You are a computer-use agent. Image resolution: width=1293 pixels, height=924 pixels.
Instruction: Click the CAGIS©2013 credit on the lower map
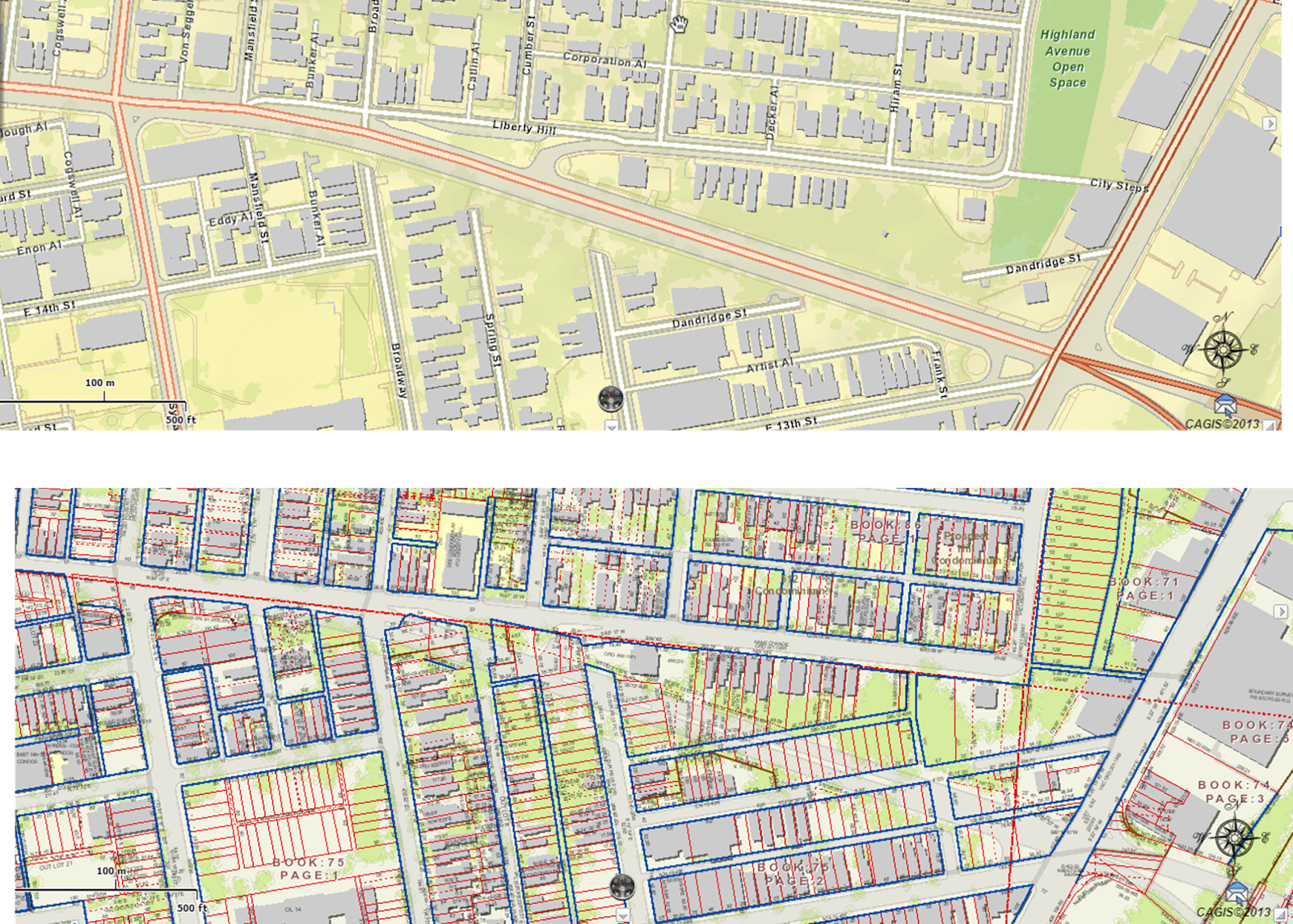point(1233,912)
